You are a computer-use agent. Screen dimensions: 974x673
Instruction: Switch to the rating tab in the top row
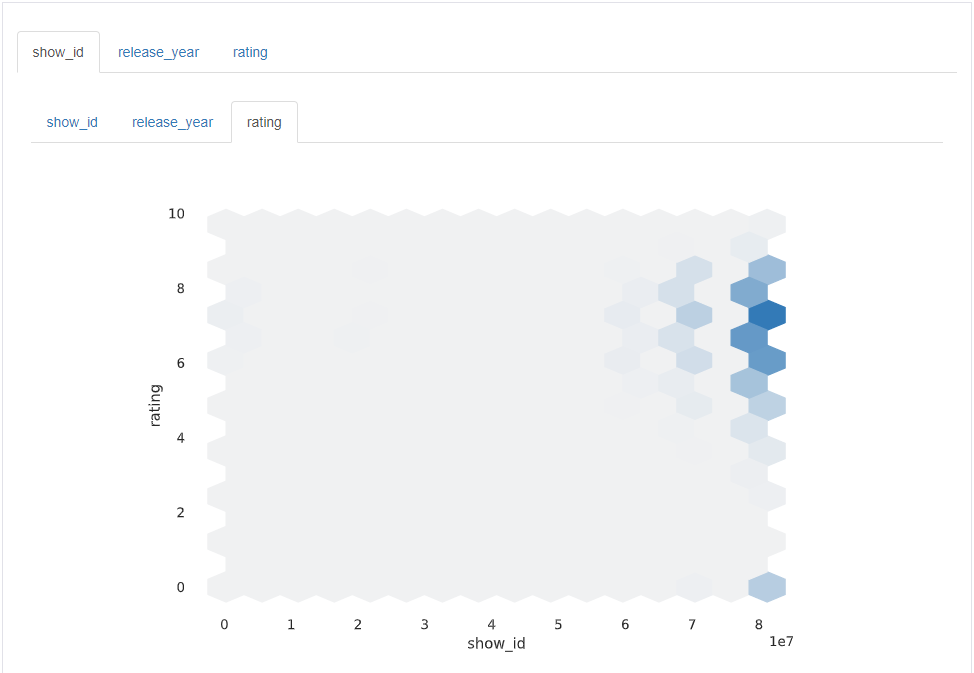tap(250, 52)
